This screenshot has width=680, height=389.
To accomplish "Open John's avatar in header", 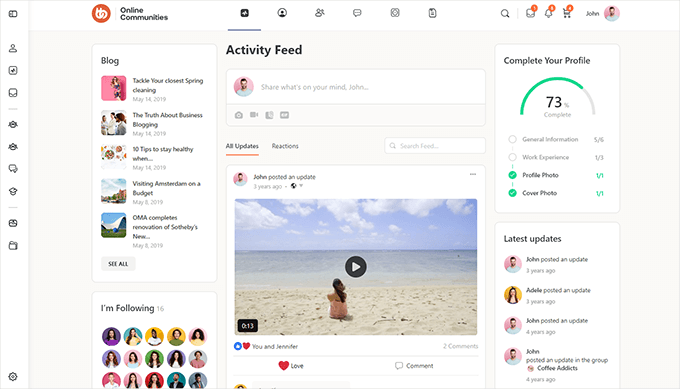I will pyautogui.click(x=612, y=13).
